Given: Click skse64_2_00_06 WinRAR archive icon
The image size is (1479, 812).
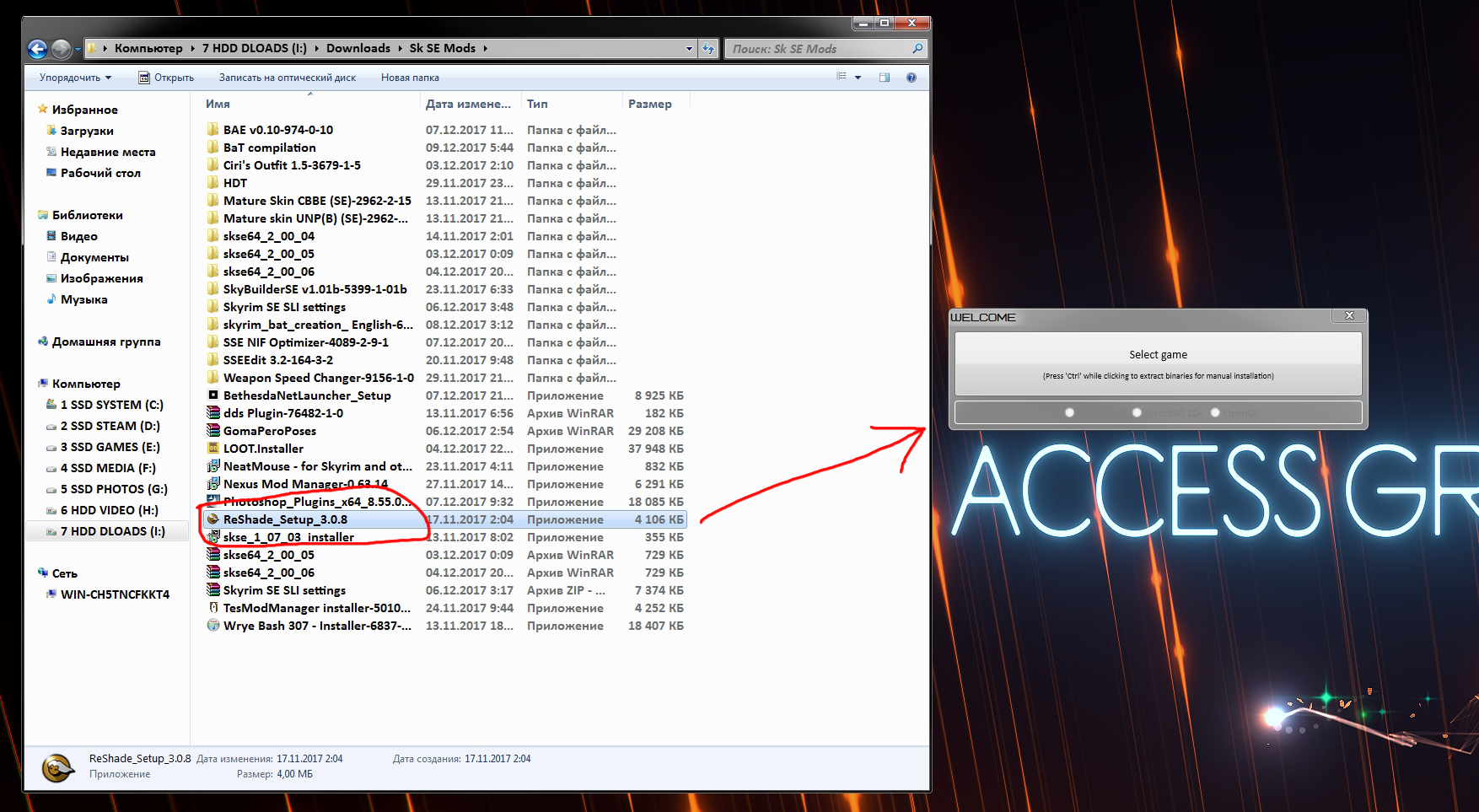Looking at the screenshot, I should (213, 573).
